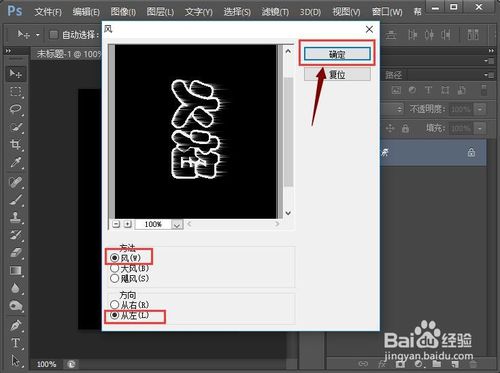Open preview zoom 100% dropdown
This screenshot has width=500, height=373.
177,225
